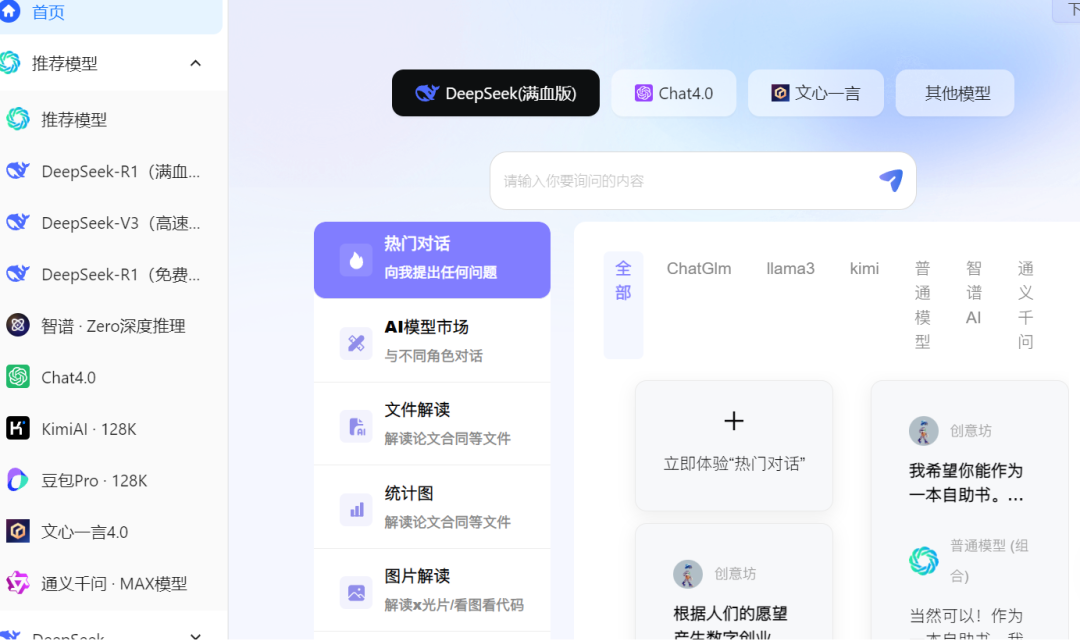Click the KimiAI · 128K icon
The width and height of the screenshot is (1080, 641).
pyautogui.click(x=18, y=428)
